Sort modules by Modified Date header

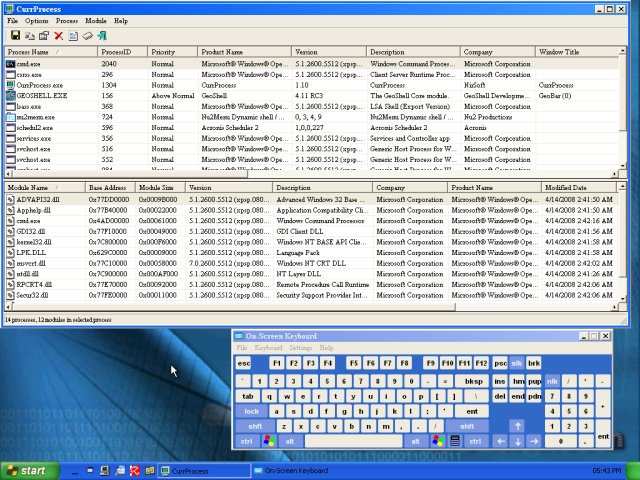tap(579, 188)
